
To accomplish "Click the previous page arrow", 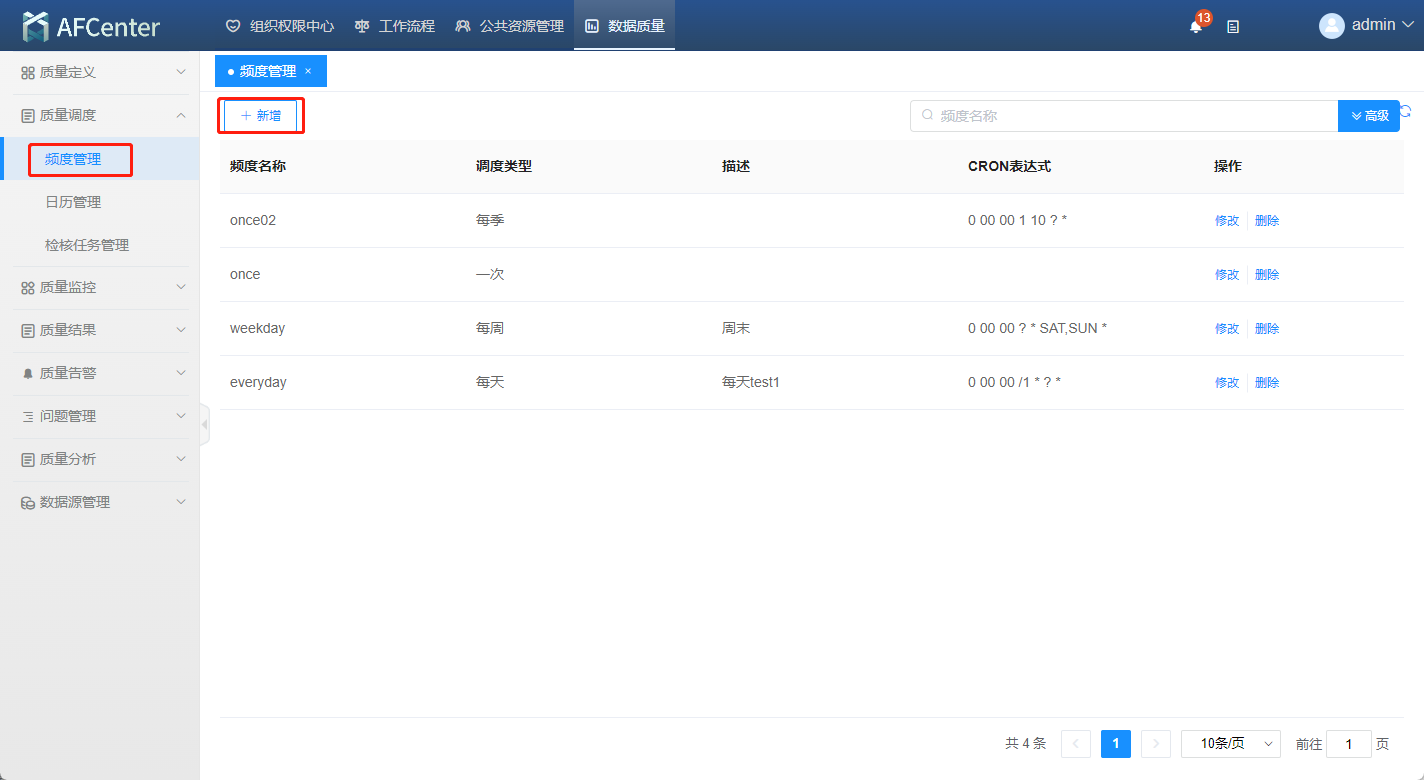I will coord(1076,744).
